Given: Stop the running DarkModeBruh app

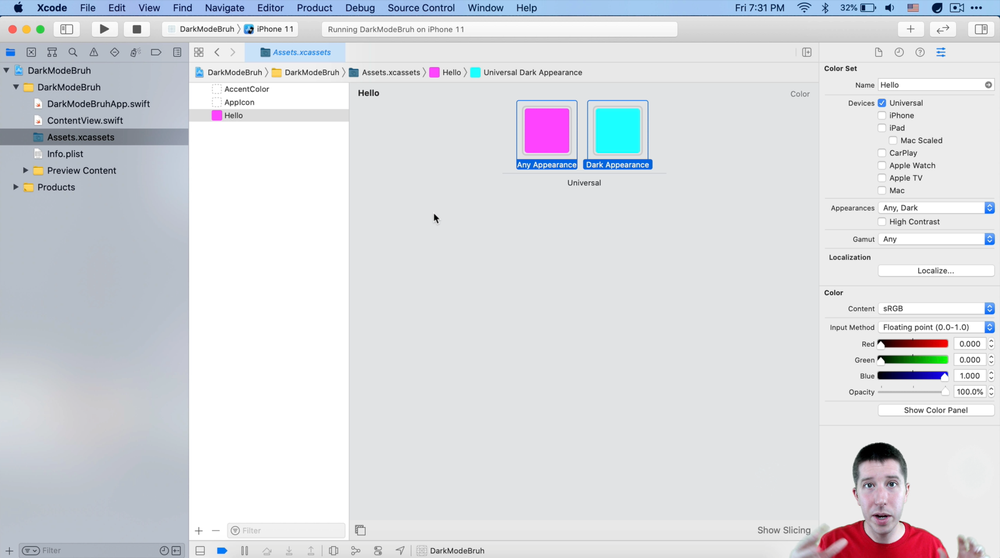Looking at the screenshot, I should point(136,29).
